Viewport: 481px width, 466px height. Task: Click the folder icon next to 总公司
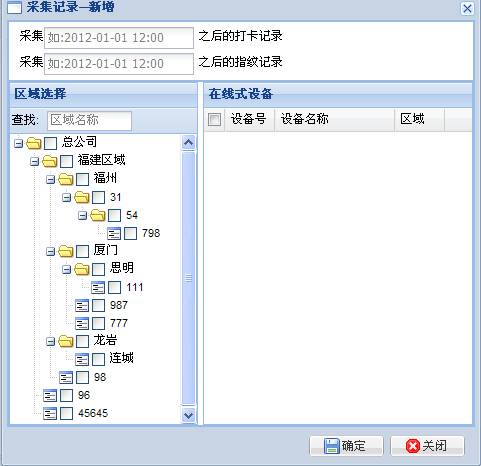pyautogui.click(x=34, y=144)
